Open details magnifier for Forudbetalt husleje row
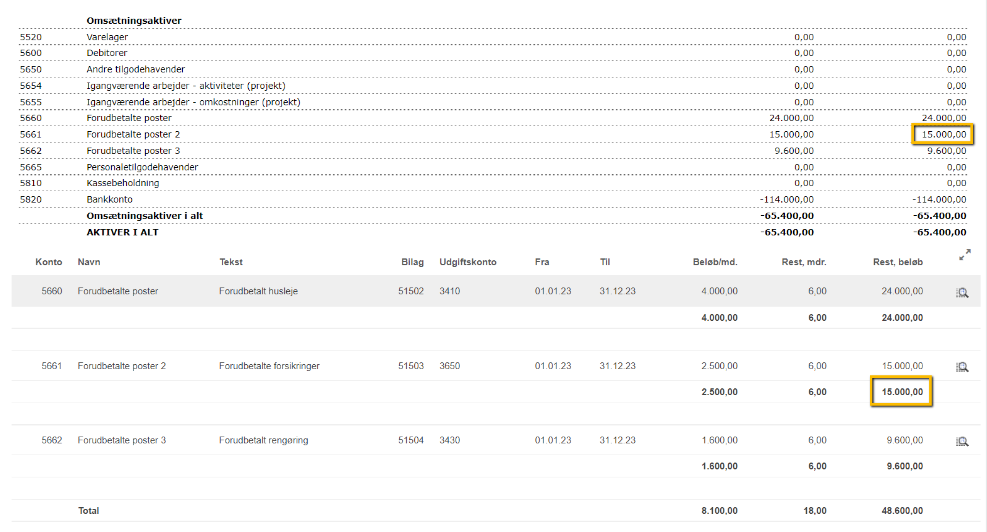987x532 pixels. (x=962, y=292)
